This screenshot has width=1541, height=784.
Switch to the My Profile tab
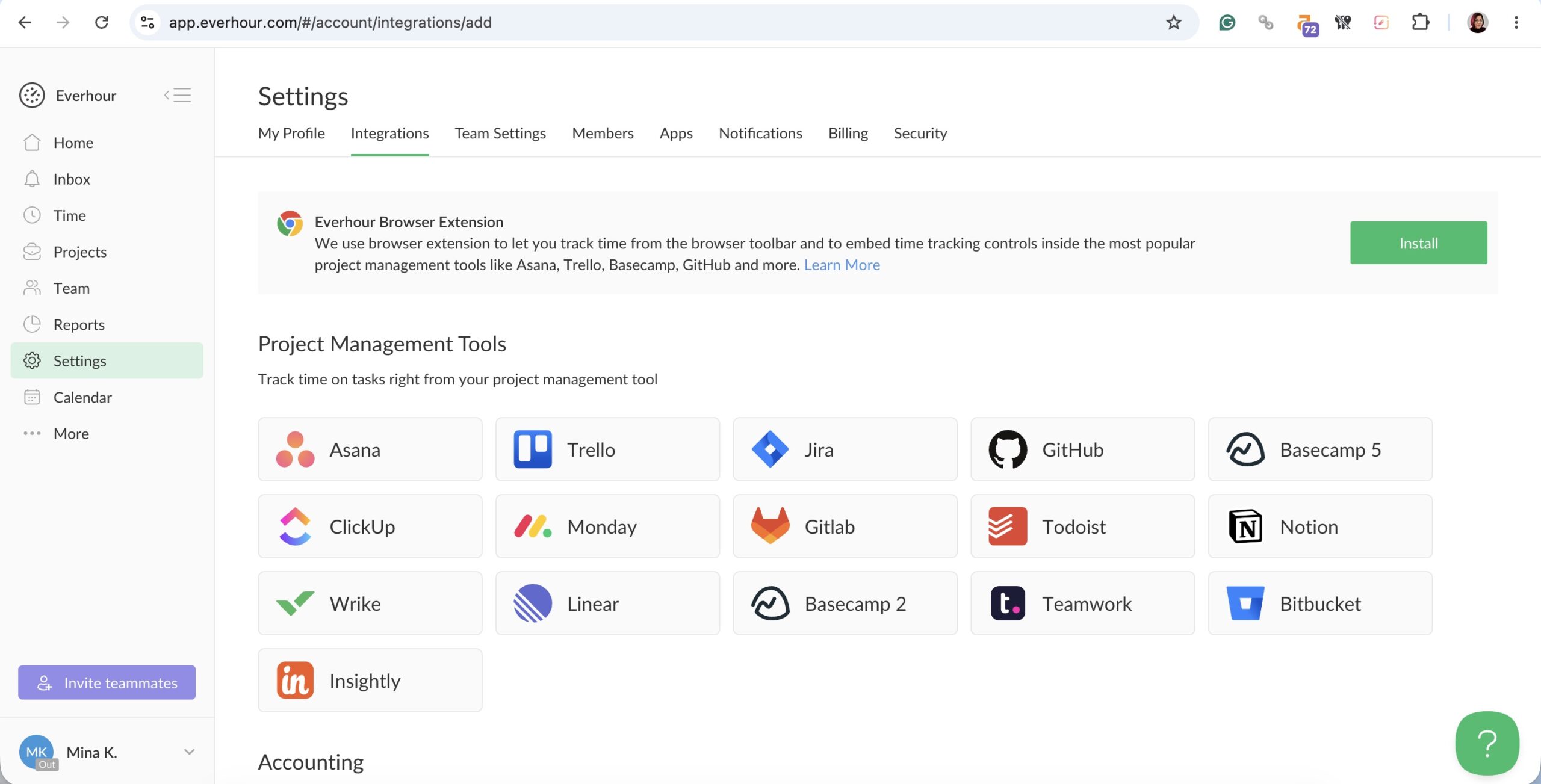point(291,133)
